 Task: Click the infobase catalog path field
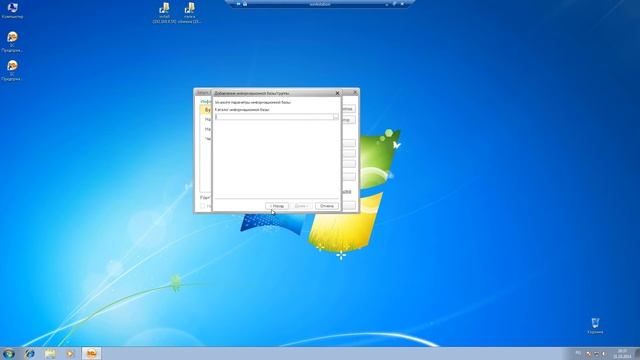[x=274, y=117]
